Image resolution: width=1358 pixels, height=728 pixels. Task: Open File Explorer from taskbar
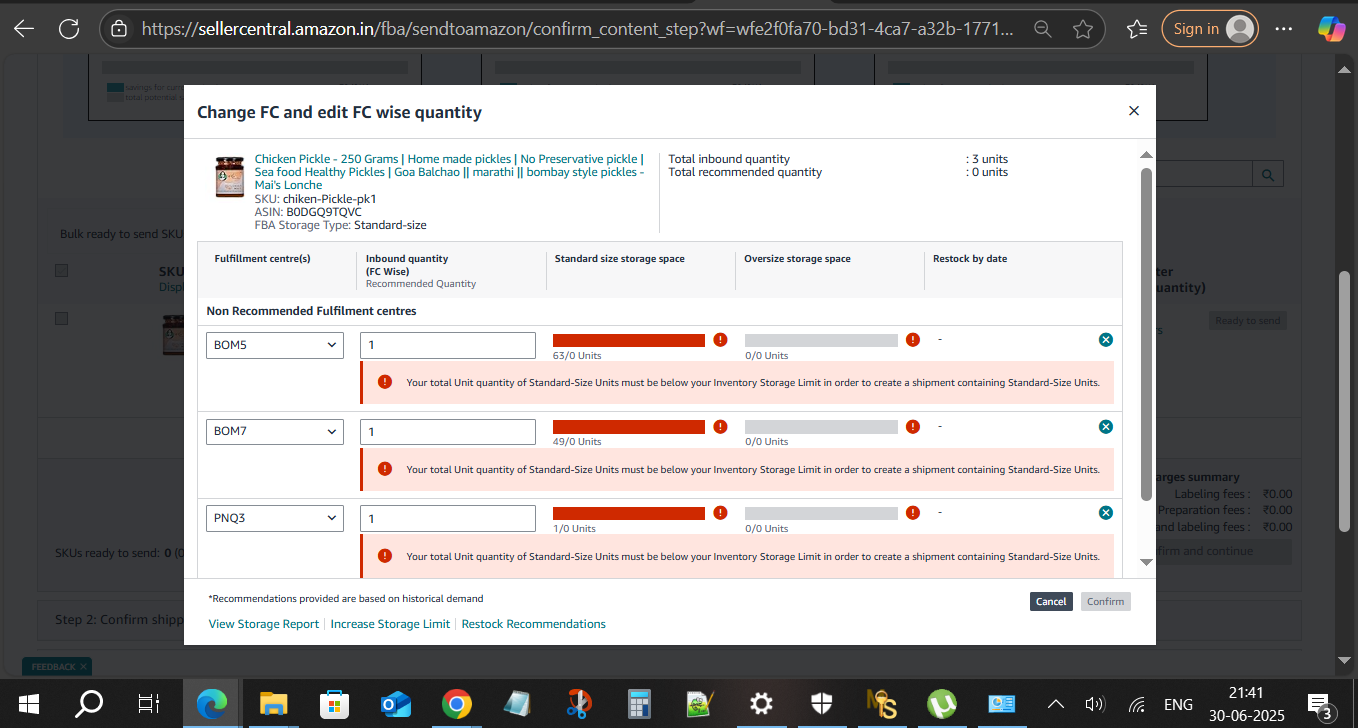point(273,704)
